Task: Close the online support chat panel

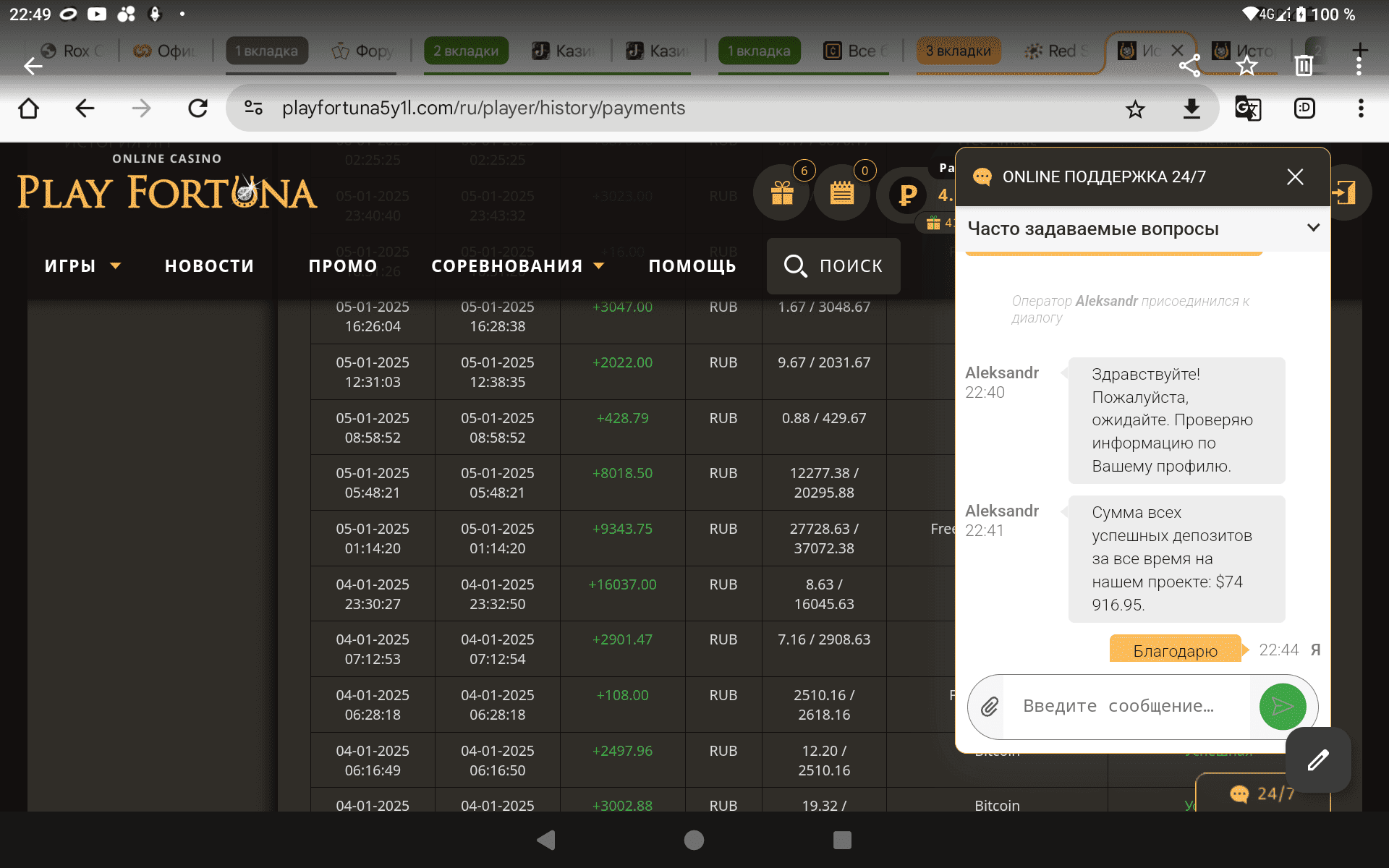Action: (x=1294, y=176)
